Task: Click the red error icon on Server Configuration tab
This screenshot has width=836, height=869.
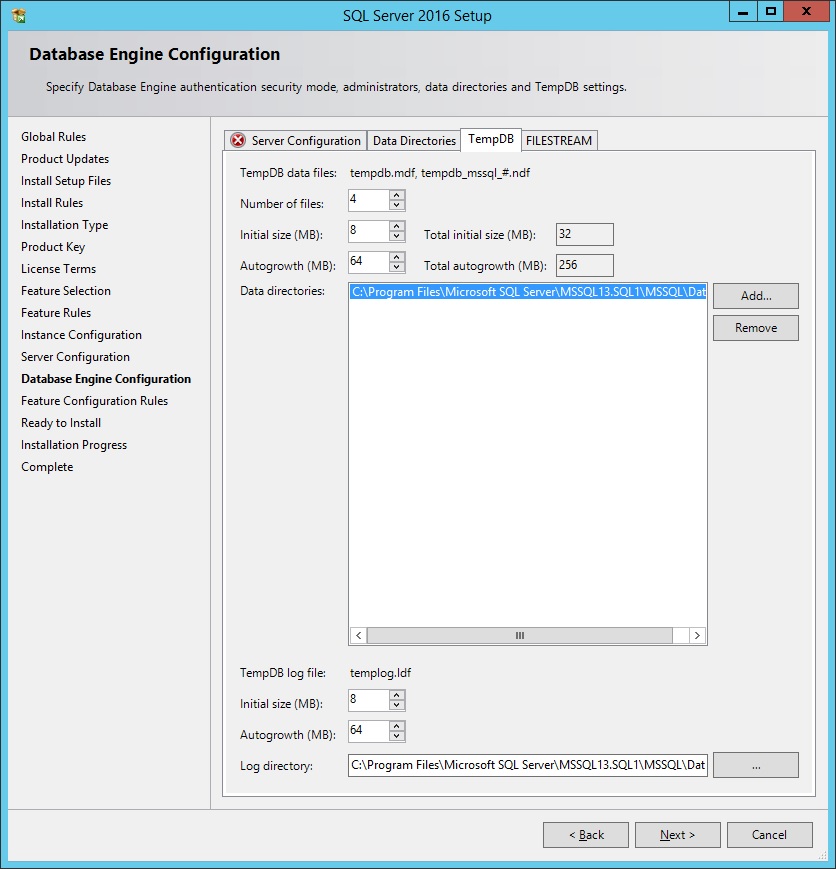Action: click(238, 140)
